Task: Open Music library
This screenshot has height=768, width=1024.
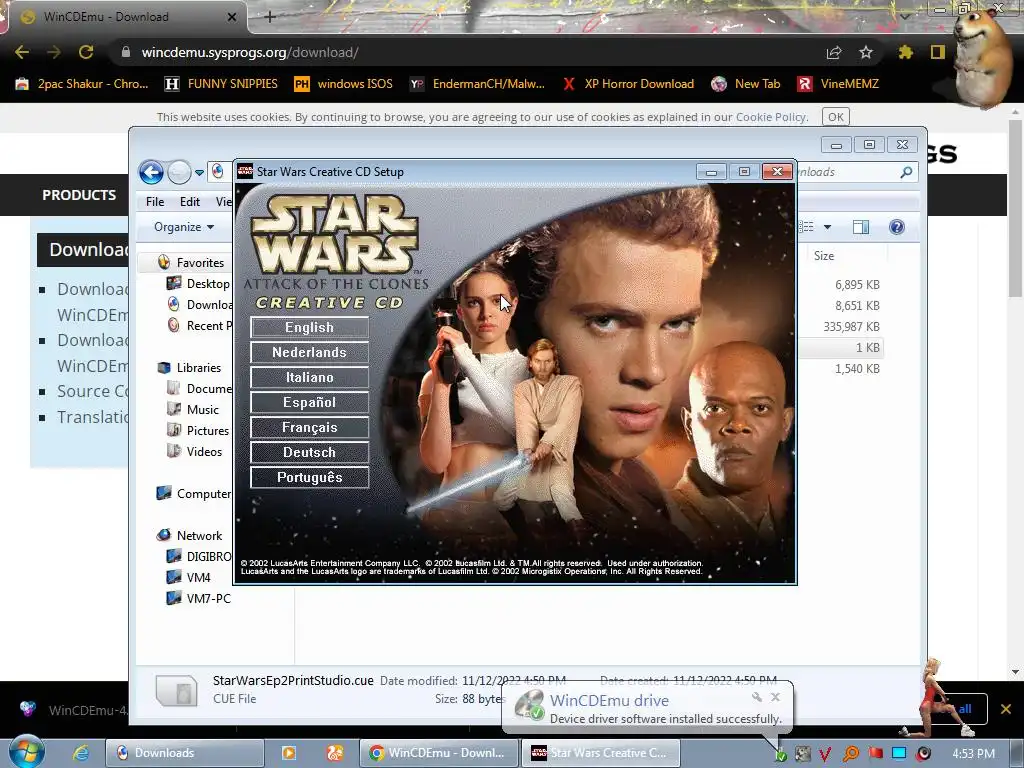Action: 193,409
